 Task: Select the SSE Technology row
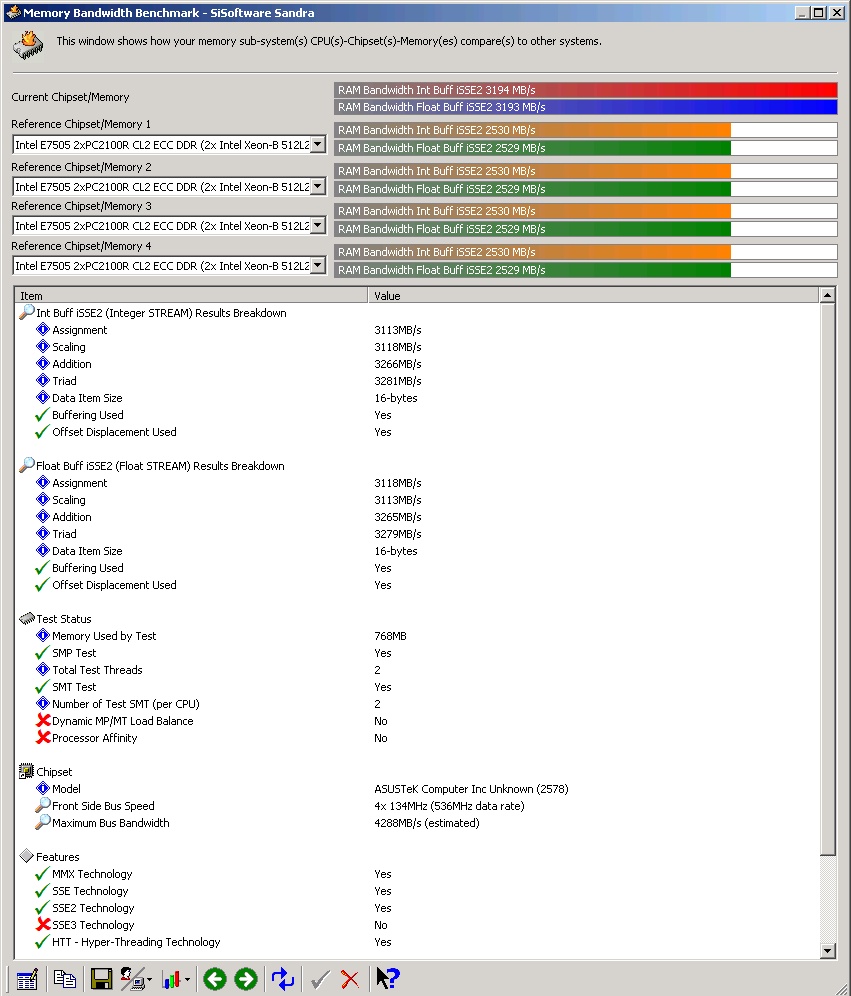click(x=417, y=891)
